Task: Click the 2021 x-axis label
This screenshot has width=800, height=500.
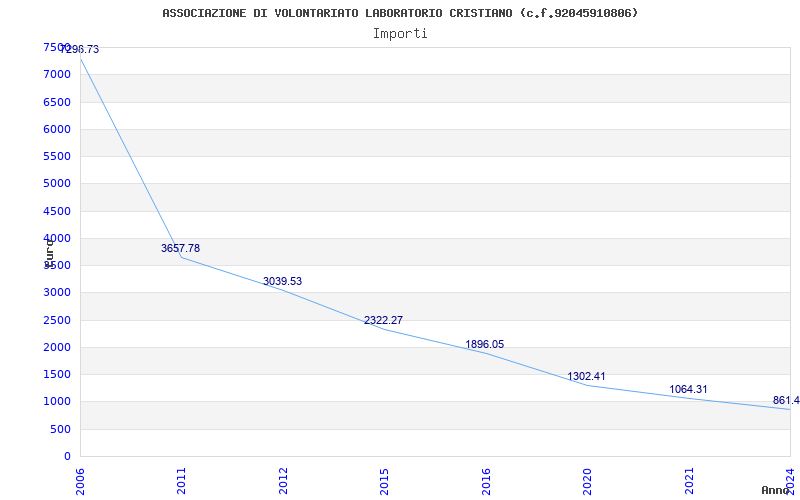Action: coord(689,481)
